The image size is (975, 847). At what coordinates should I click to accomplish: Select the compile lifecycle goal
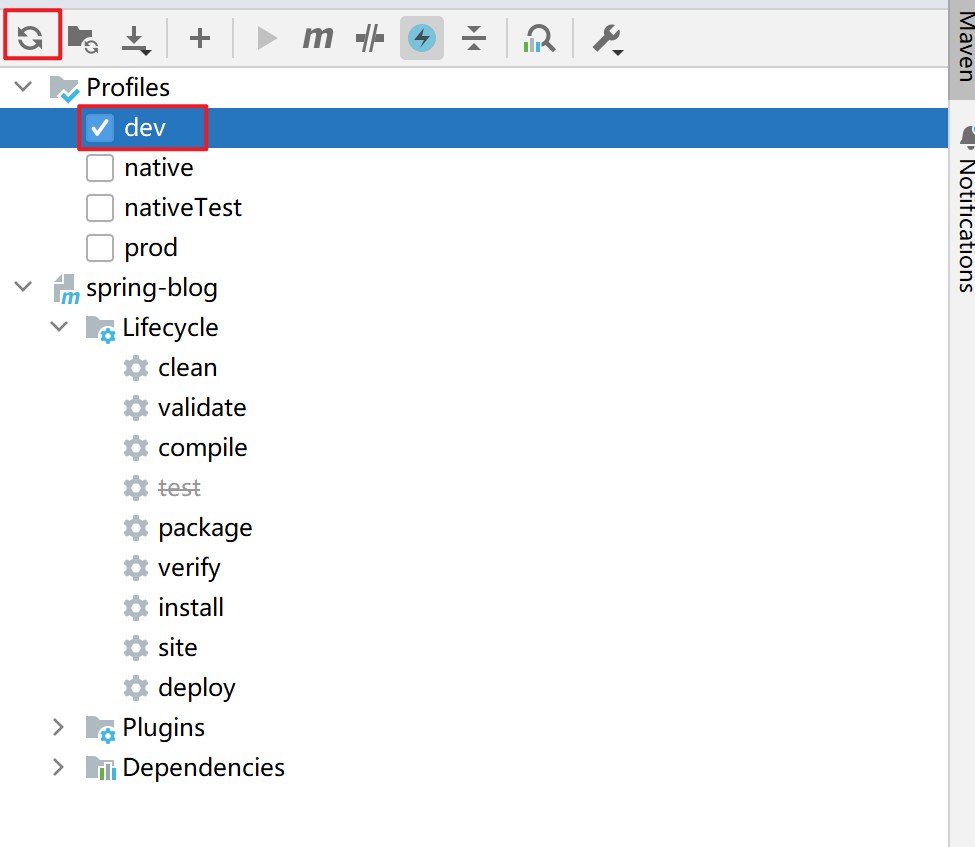click(203, 448)
